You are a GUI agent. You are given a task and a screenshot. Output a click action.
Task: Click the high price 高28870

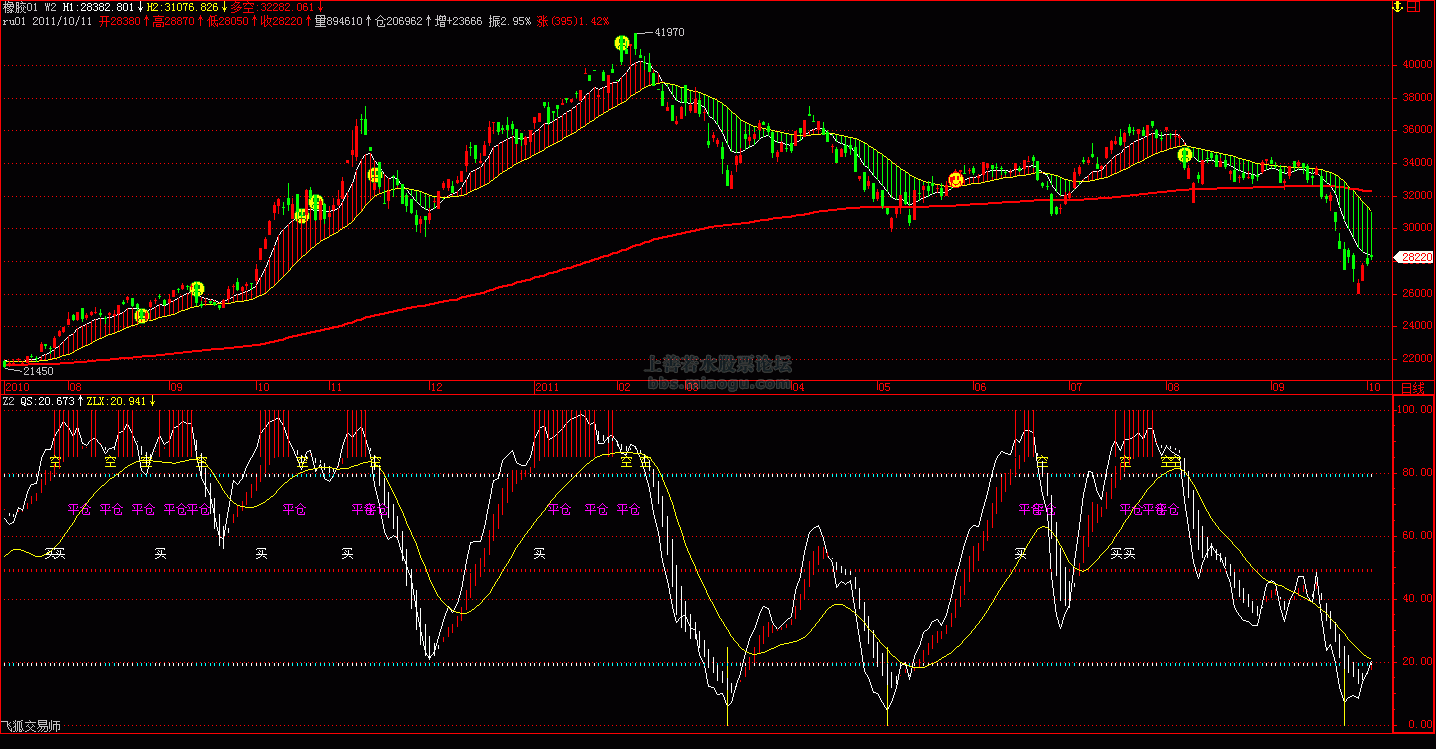pos(175,20)
